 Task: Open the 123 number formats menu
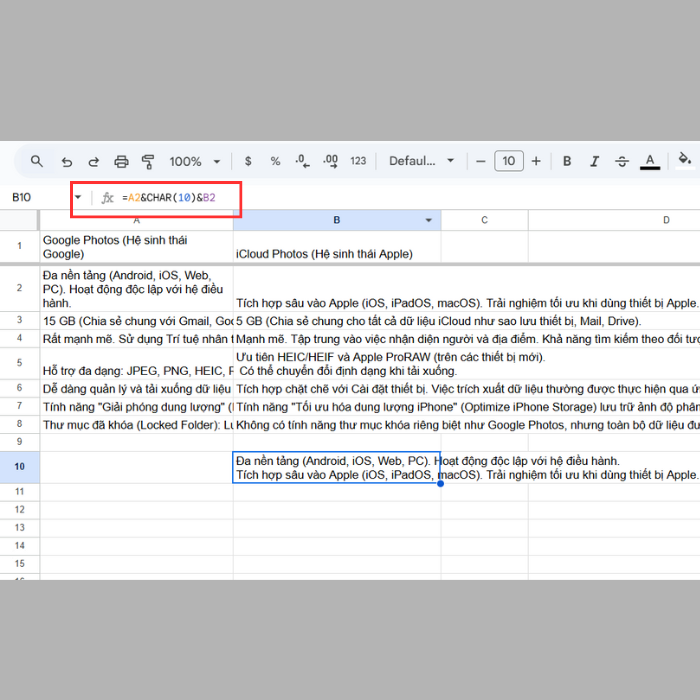pos(358,161)
